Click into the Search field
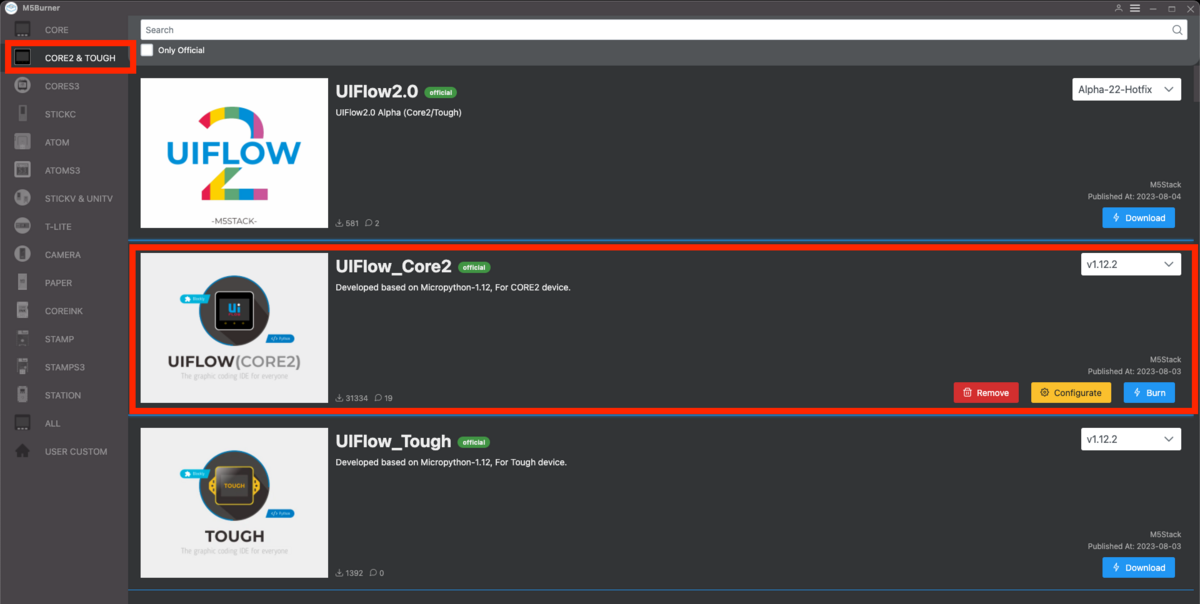 point(664,30)
